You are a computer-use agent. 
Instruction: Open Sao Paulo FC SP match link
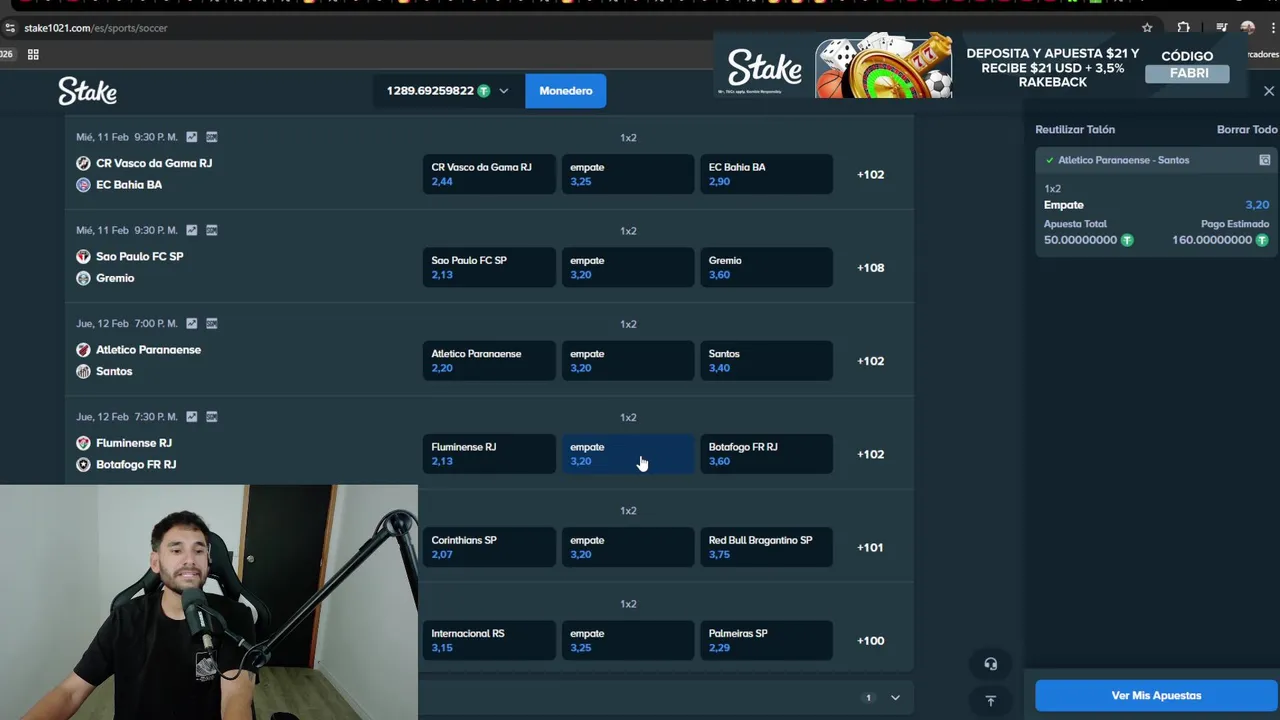[140, 256]
